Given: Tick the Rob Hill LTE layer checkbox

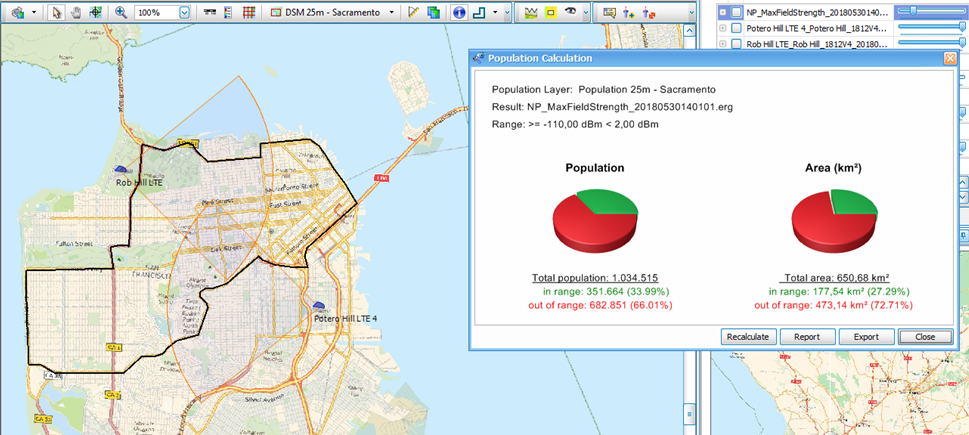Looking at the screenshot, I should (735, 44).
